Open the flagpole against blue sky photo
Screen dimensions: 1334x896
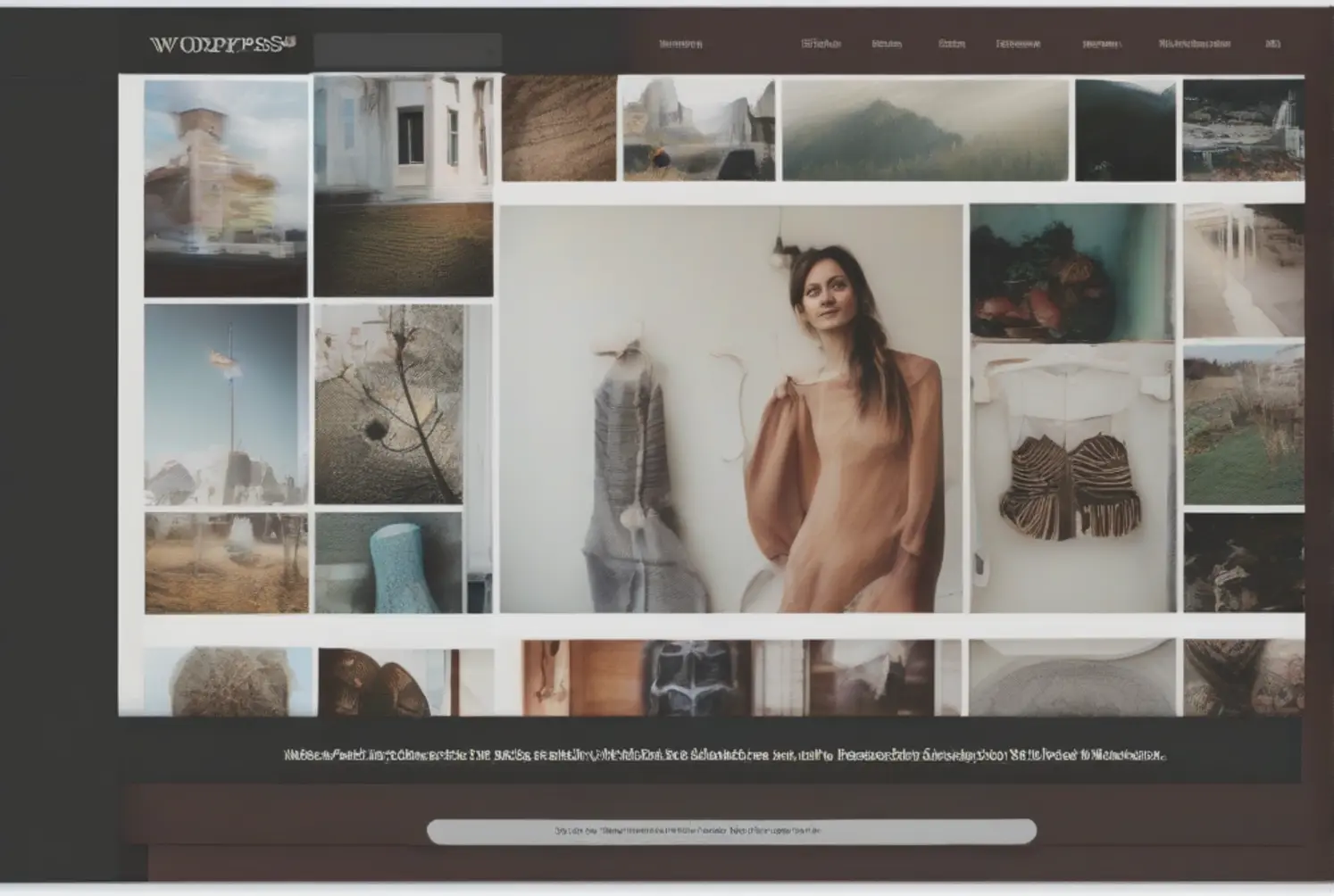226,404
